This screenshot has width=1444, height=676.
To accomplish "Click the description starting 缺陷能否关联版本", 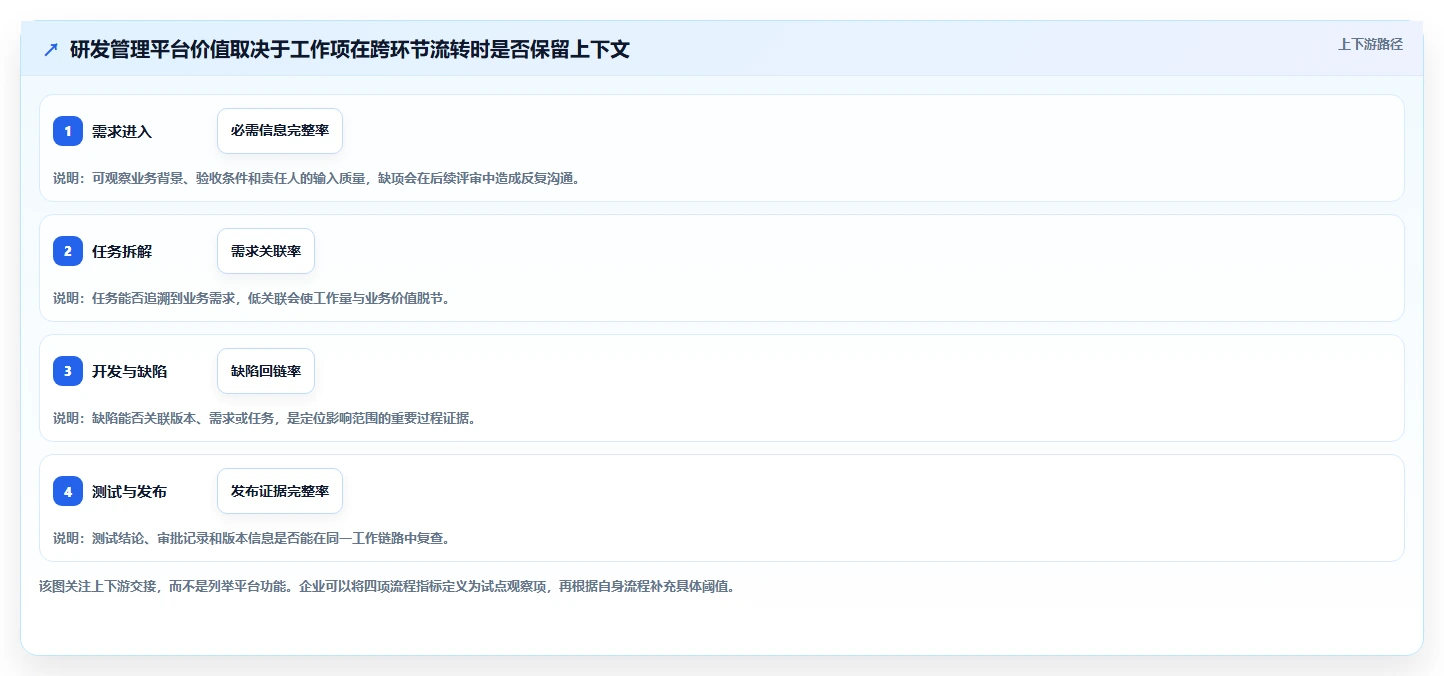I will pos(264,418).
